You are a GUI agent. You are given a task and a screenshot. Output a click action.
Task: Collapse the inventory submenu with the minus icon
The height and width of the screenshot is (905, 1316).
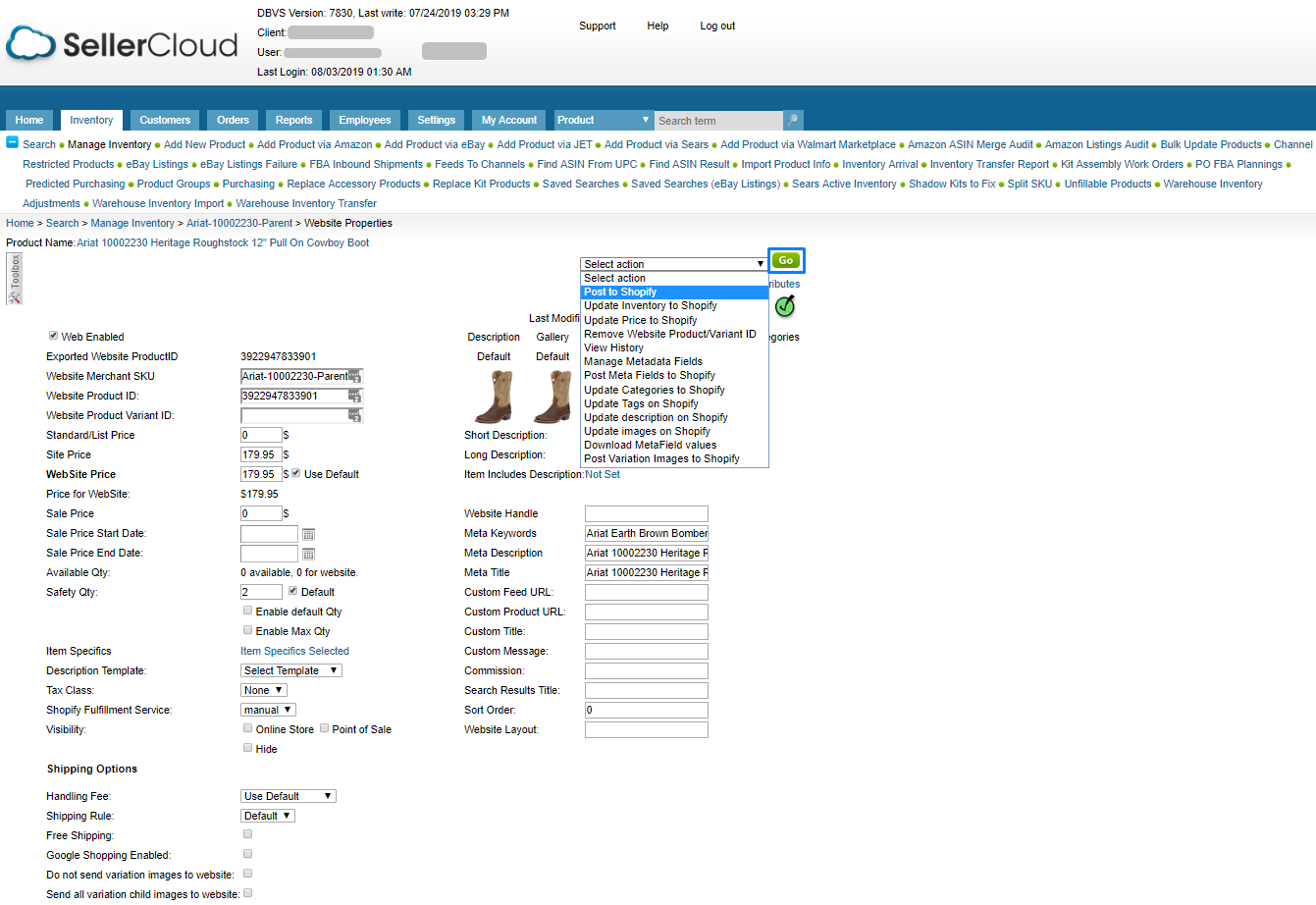click(13, 142)
